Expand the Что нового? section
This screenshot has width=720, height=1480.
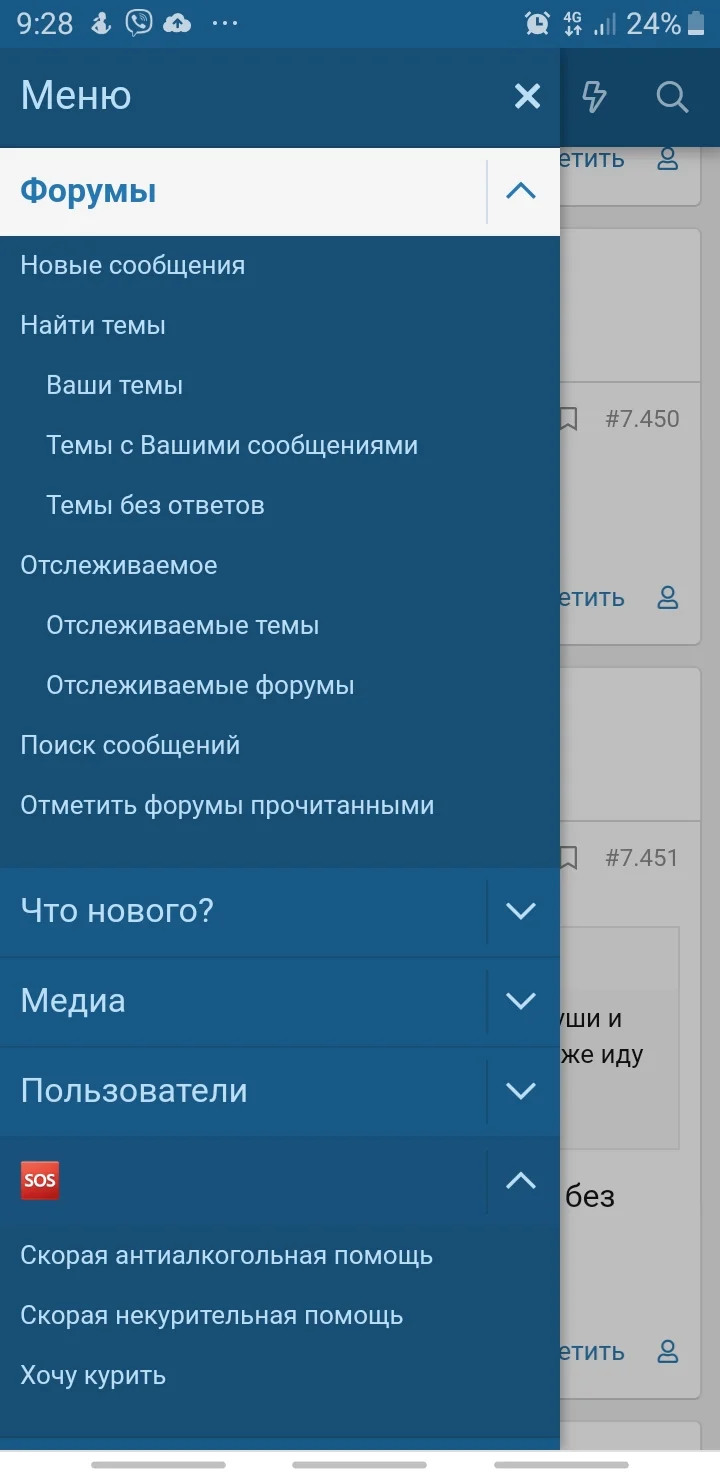coord(519,911)
